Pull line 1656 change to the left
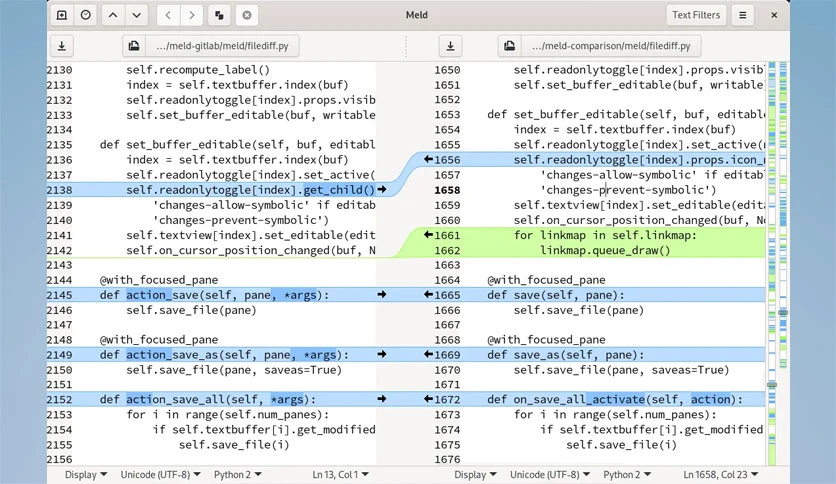 [x=428, y=159]
